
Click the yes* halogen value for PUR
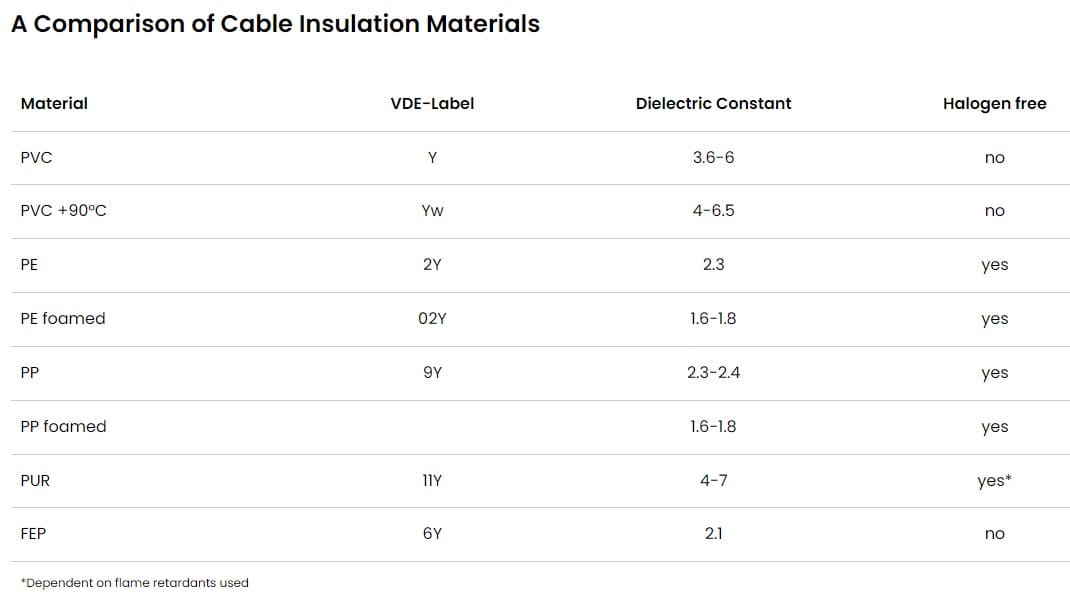[x=994, y=480]
